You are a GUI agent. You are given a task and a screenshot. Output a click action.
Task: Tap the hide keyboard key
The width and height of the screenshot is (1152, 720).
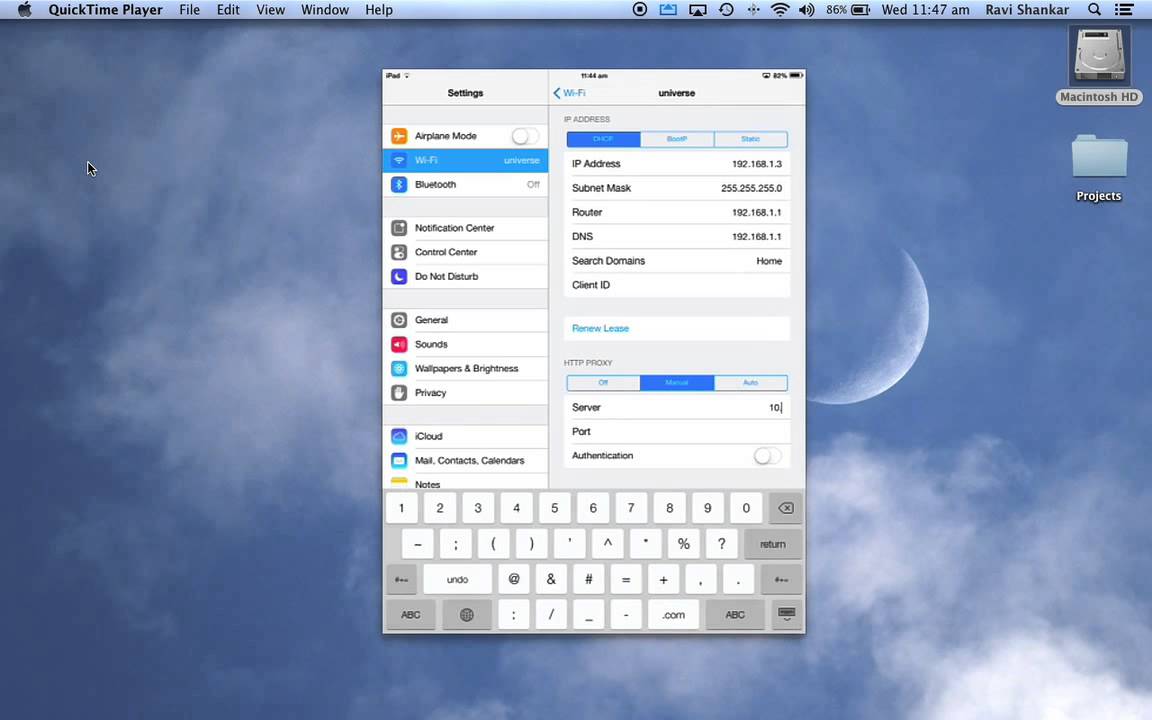(x=786, y=615)
